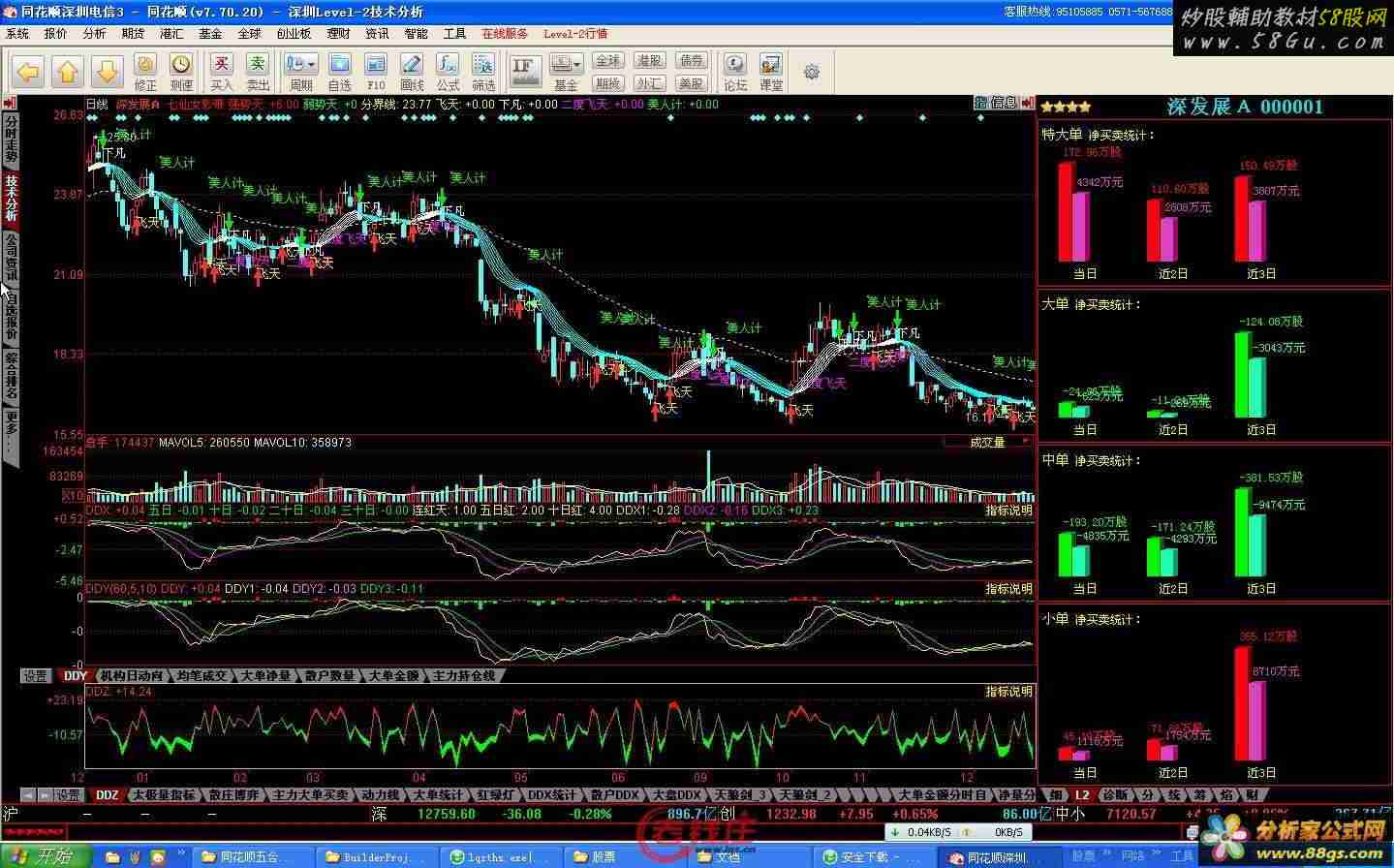
Task: Open the 在线服务 menu
Action: point(505,34)
